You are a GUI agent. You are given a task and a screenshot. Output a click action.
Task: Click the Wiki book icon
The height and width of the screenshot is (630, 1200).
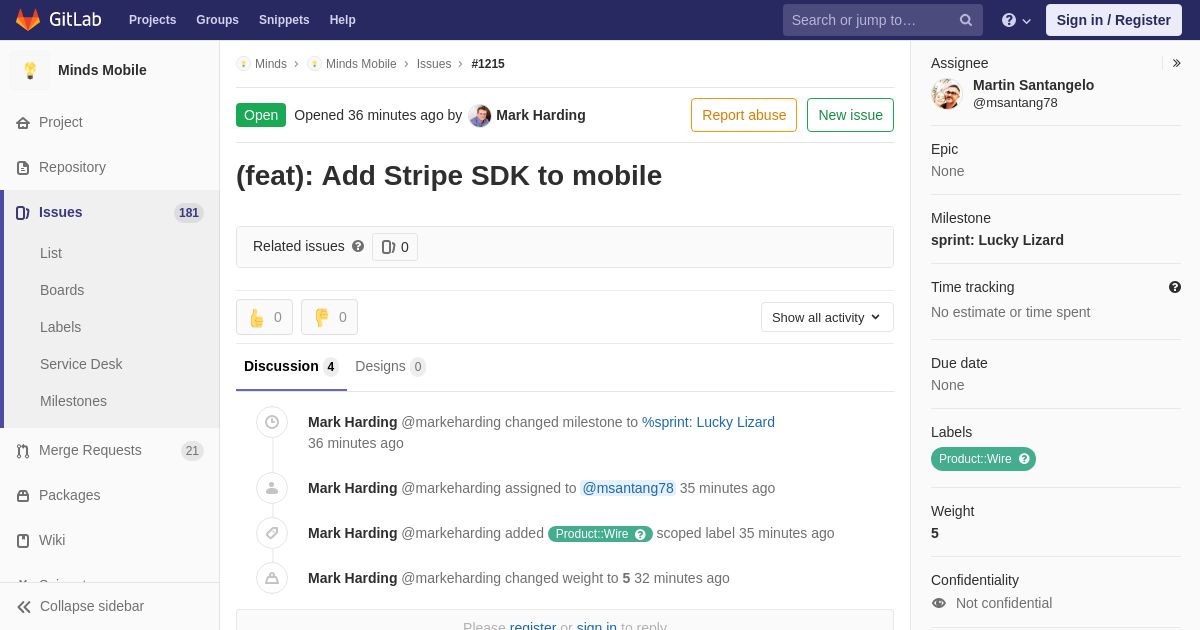tap(23, 541)
